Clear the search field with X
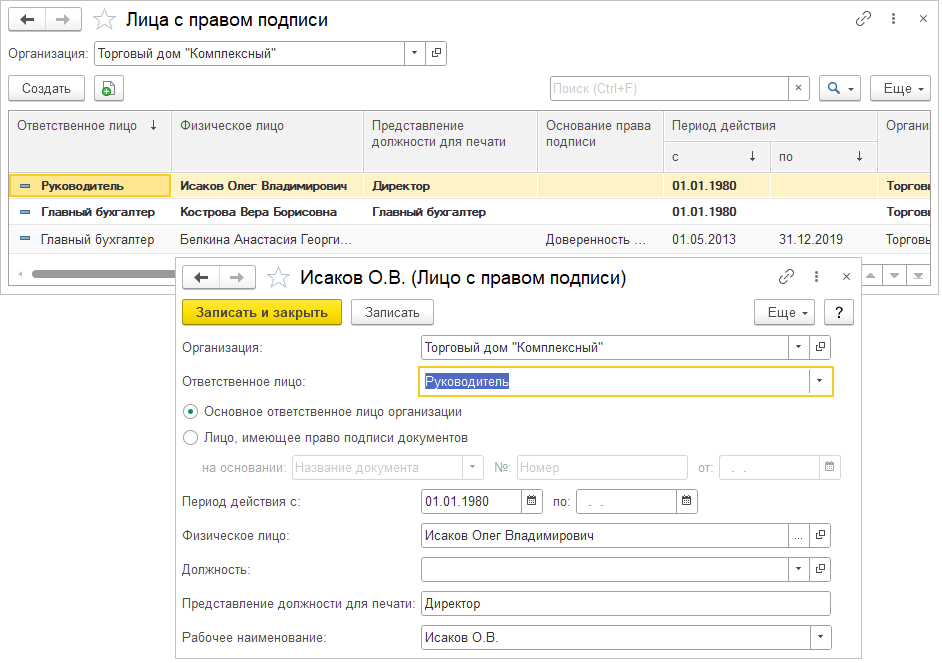Screen dimensions: 942x663 click(798, 89)
